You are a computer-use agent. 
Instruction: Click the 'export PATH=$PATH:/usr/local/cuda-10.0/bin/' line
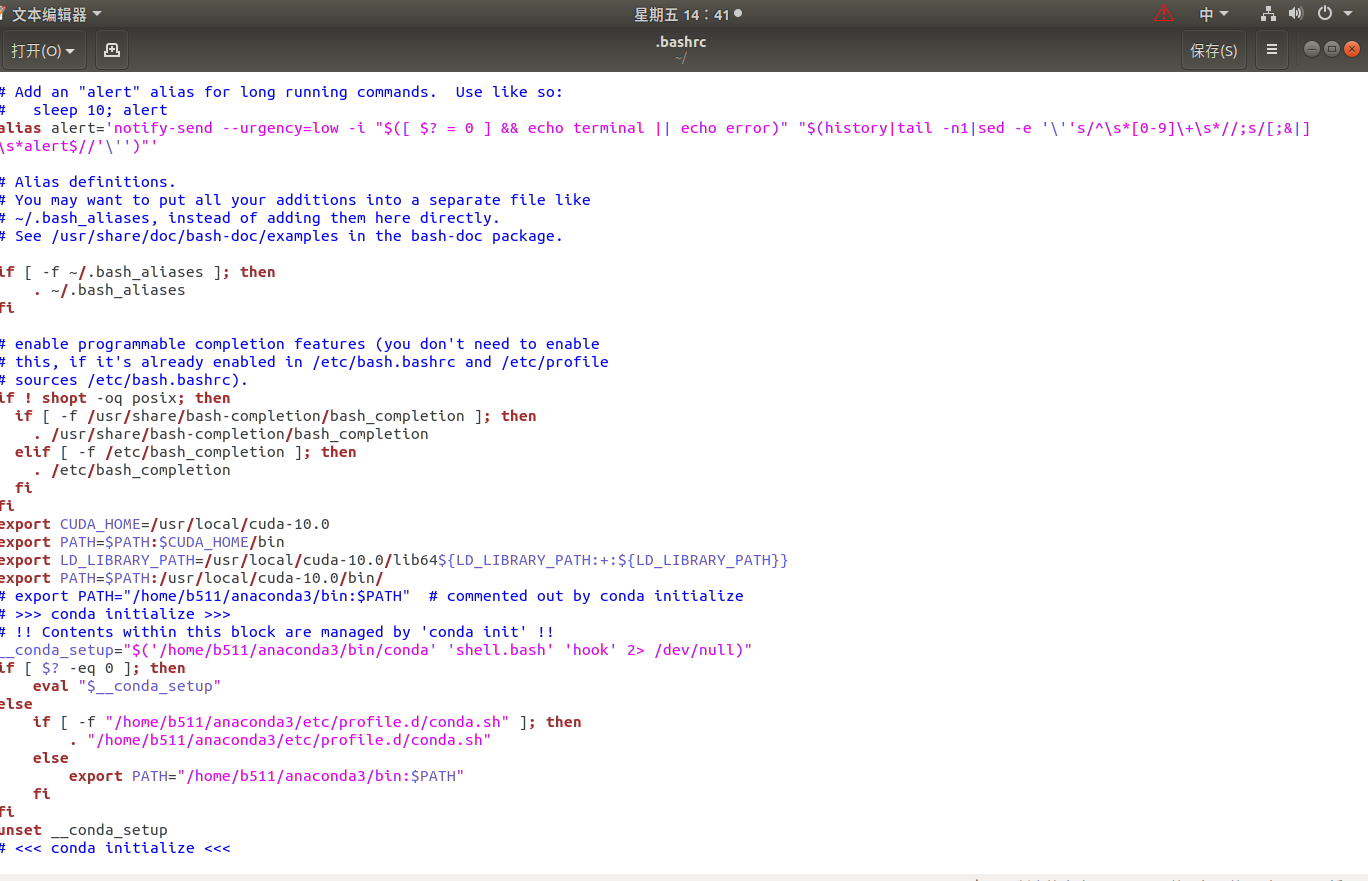pos(192,578)
